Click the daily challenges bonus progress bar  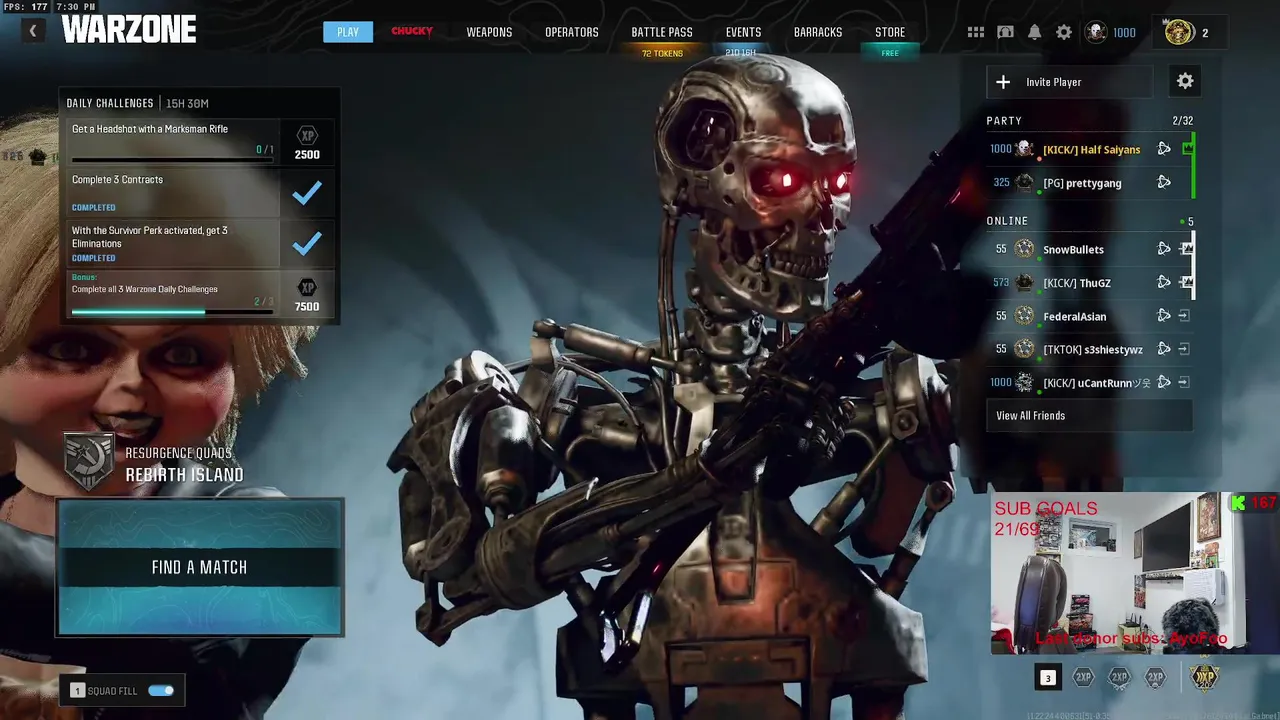172,311
